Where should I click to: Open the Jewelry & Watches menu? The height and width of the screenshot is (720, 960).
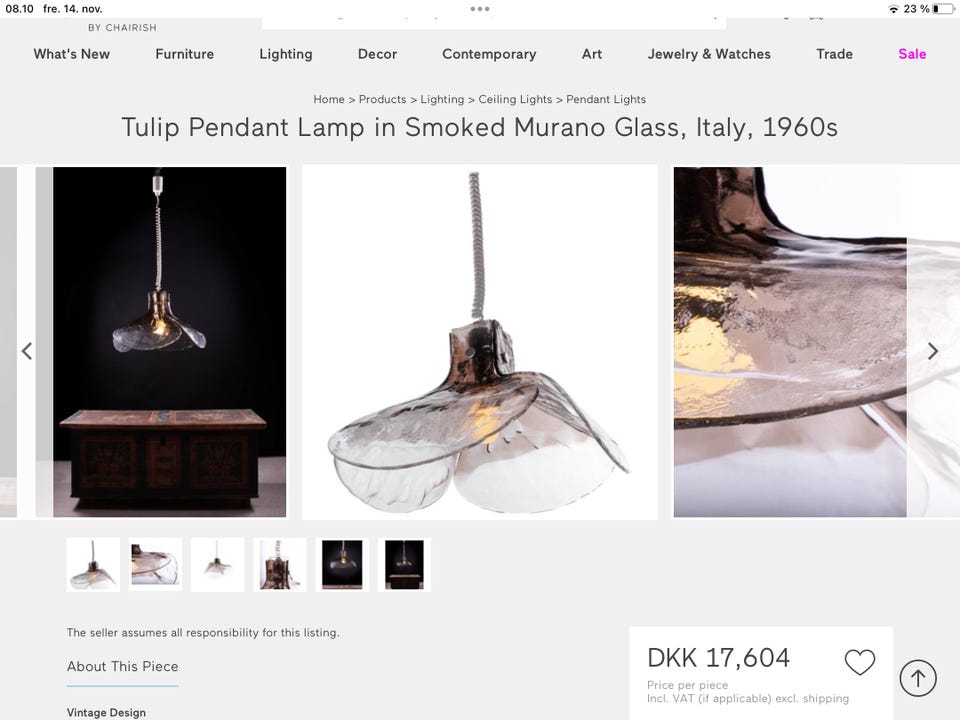pos(709,54)
